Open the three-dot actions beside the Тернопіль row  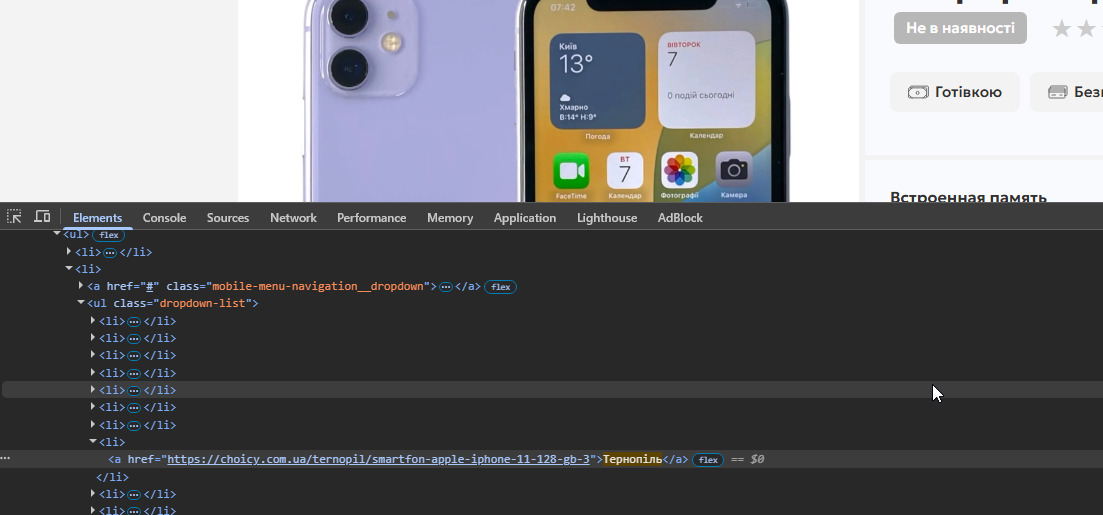(6, 459)
